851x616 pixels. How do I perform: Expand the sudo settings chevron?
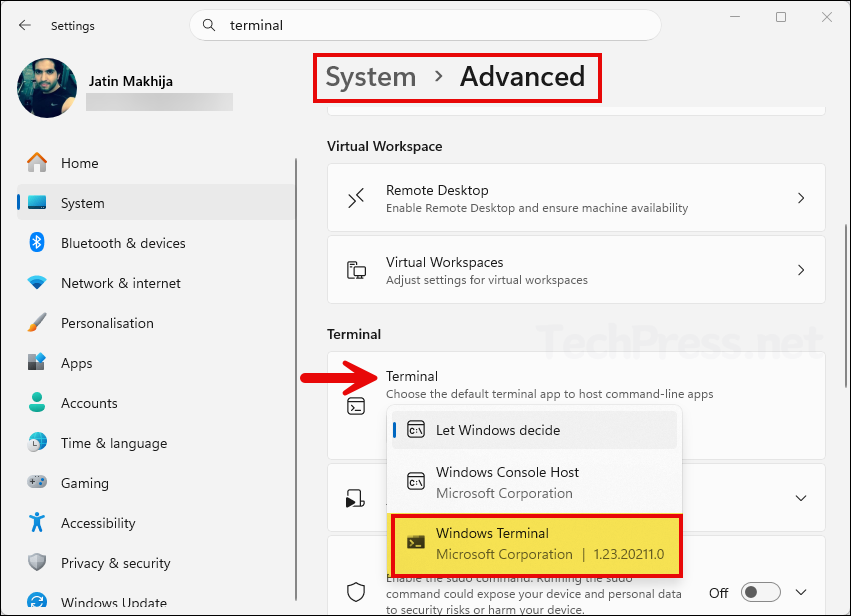(x=800, y=591)
